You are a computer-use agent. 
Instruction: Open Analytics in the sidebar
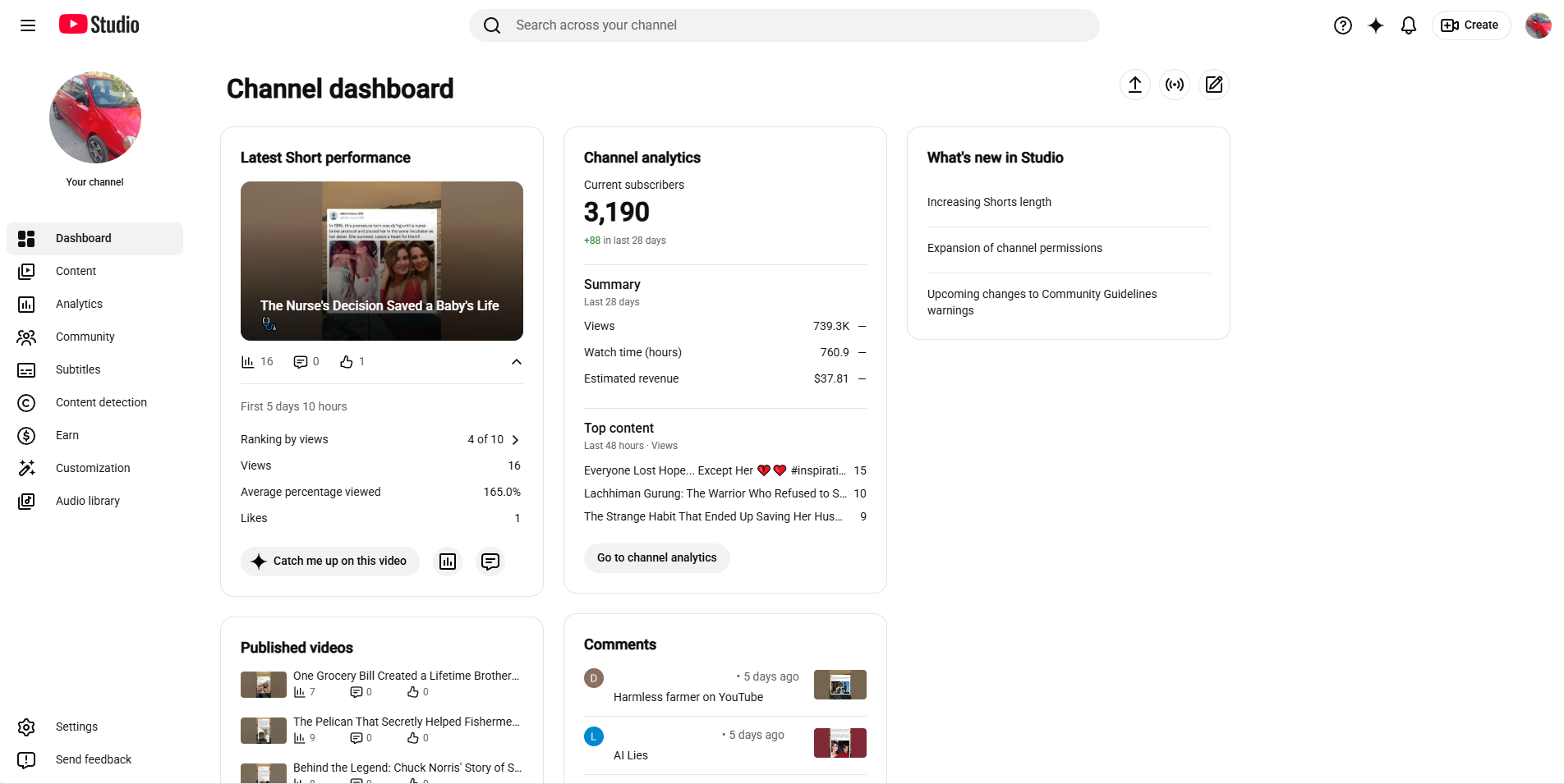coord(95,304)
